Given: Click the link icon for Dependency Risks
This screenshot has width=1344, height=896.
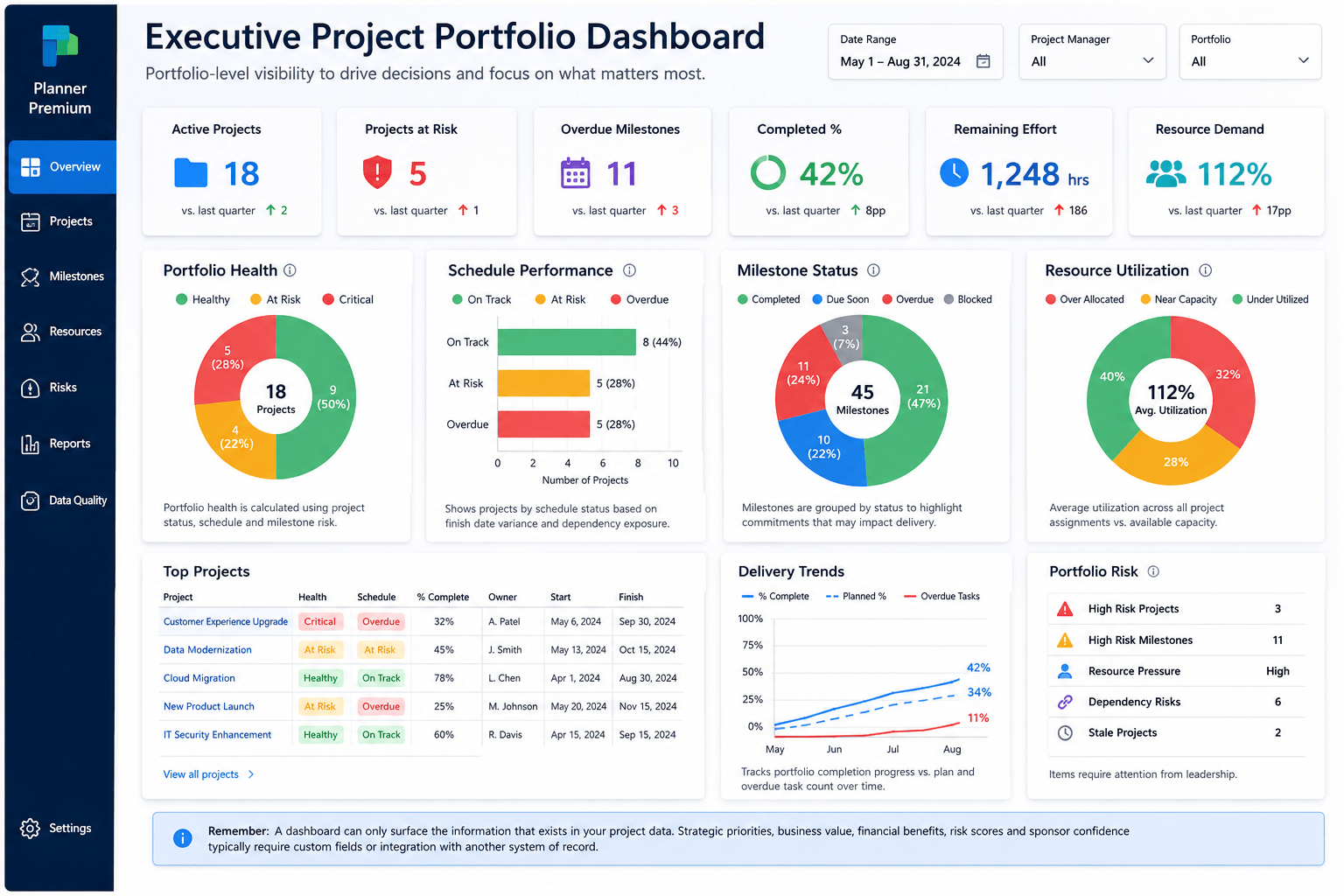Looking at the screenshot, I should 1065,702.
